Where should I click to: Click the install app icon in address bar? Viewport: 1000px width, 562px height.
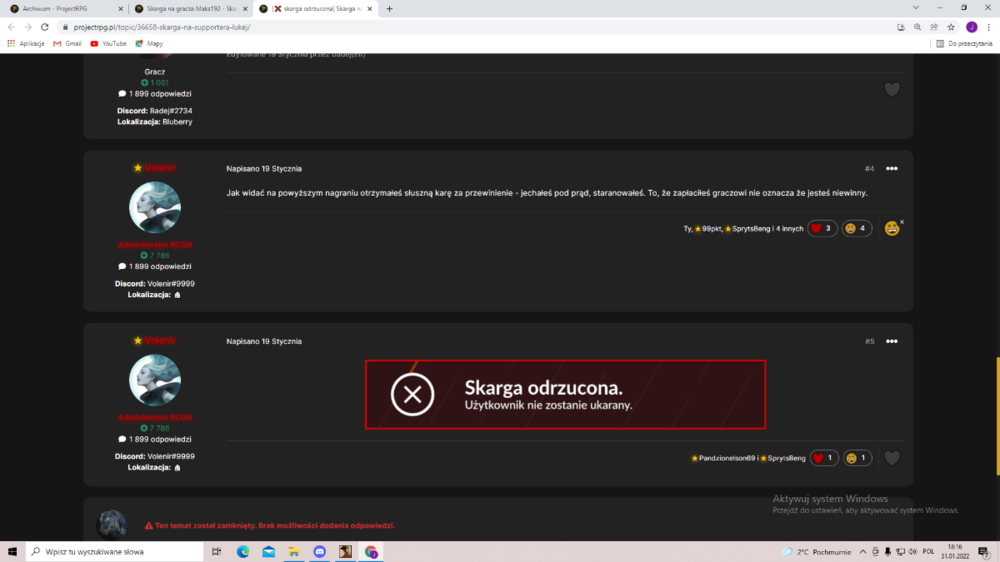[901, 27]
